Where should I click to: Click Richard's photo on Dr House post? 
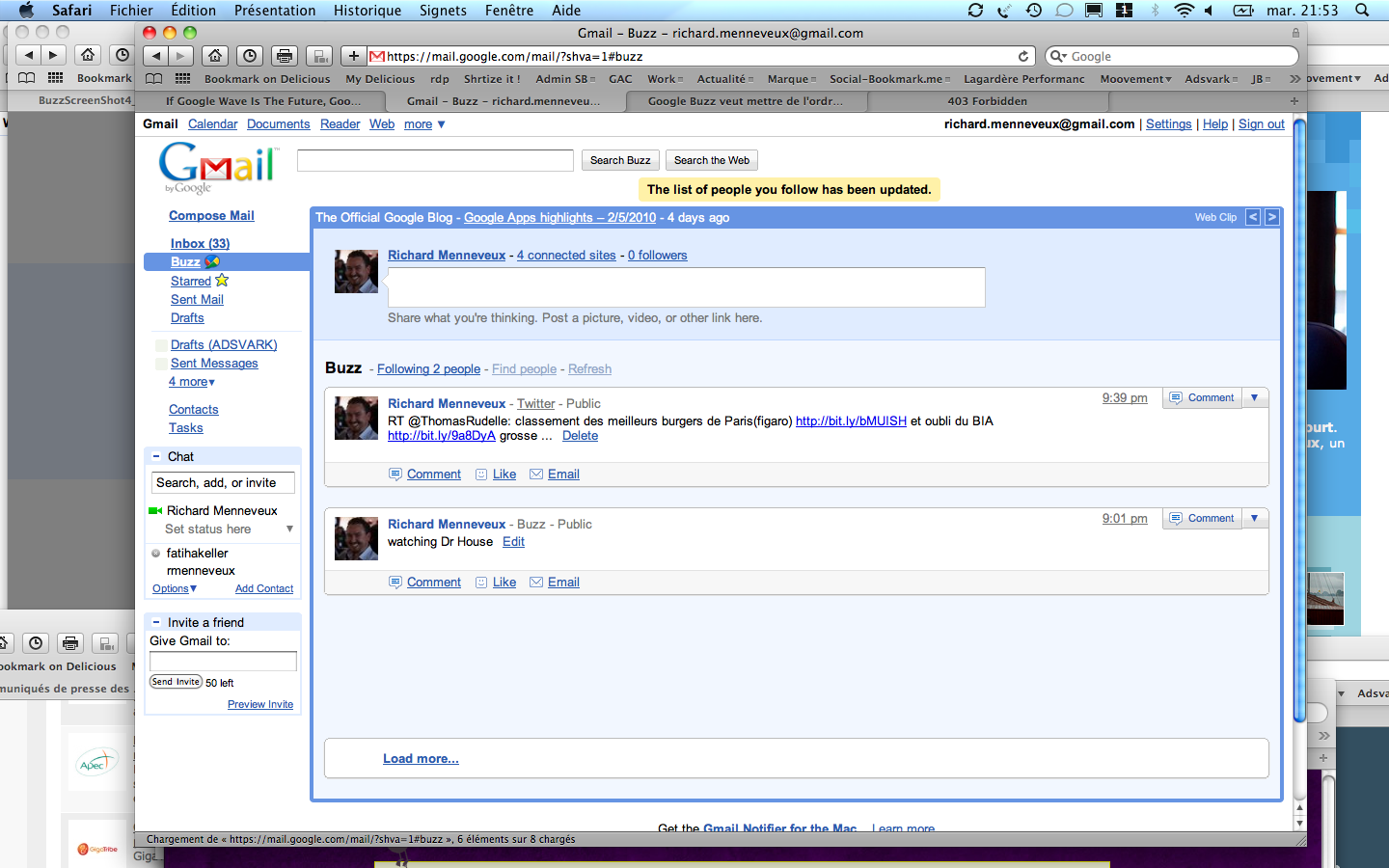(356, 538)
